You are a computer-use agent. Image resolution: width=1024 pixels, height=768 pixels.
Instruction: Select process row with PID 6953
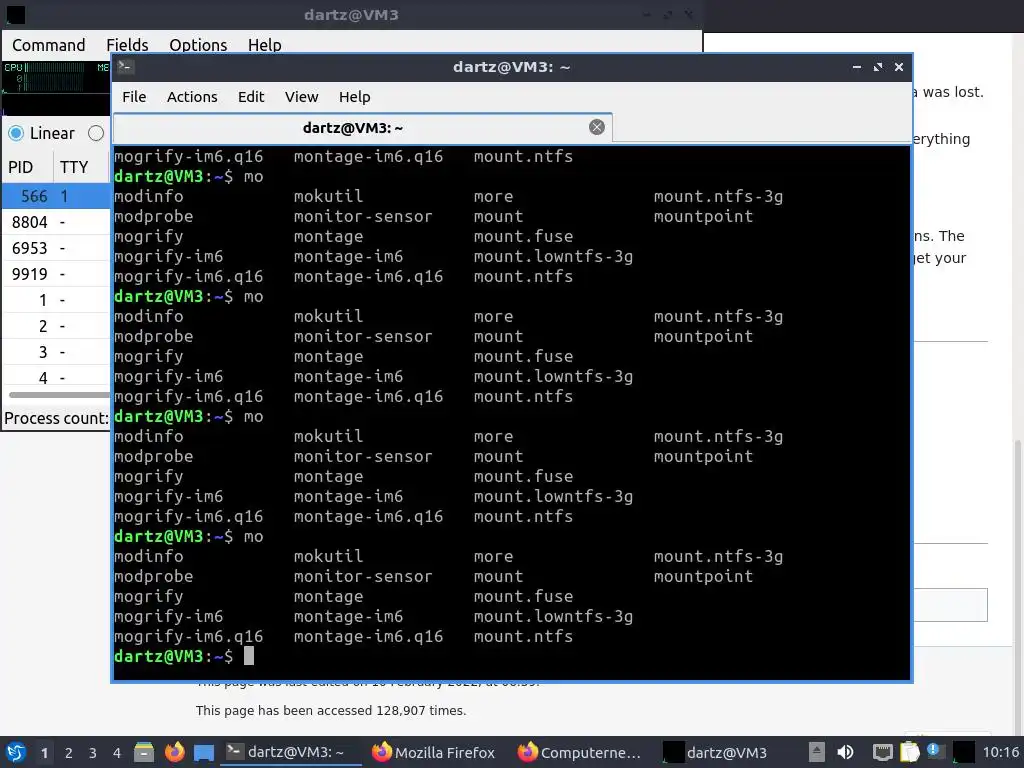click(x=56, y=248)
